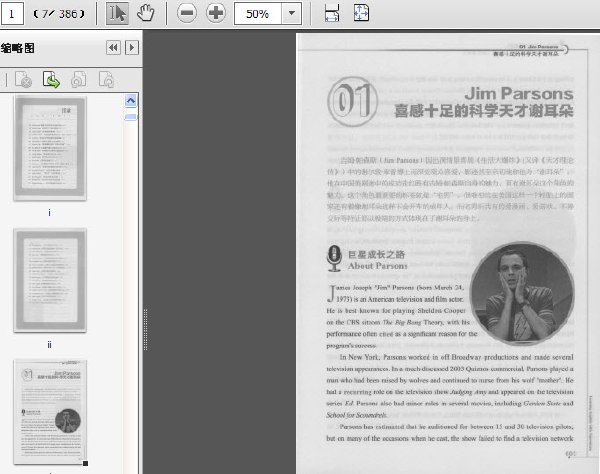The width and height of the screenshot is (600, 474).
Task: Zoom in with the plus button
Action: pyautogui.click(x=216, y=13)
